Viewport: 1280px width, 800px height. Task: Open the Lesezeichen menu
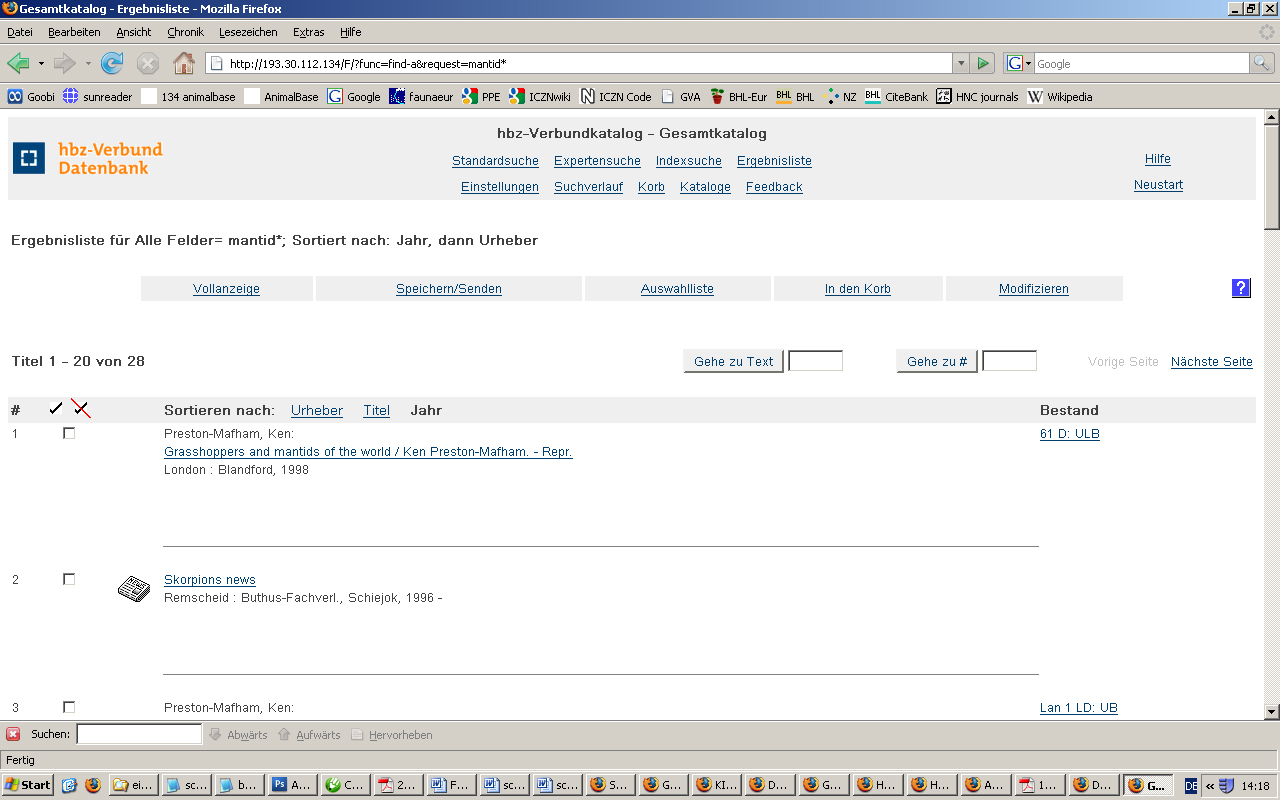[x=248, y=32]
